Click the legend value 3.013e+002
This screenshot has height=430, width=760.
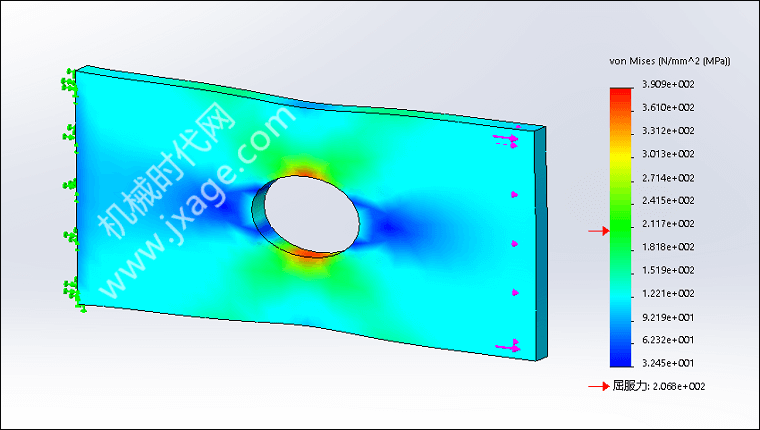click(668, 154)
